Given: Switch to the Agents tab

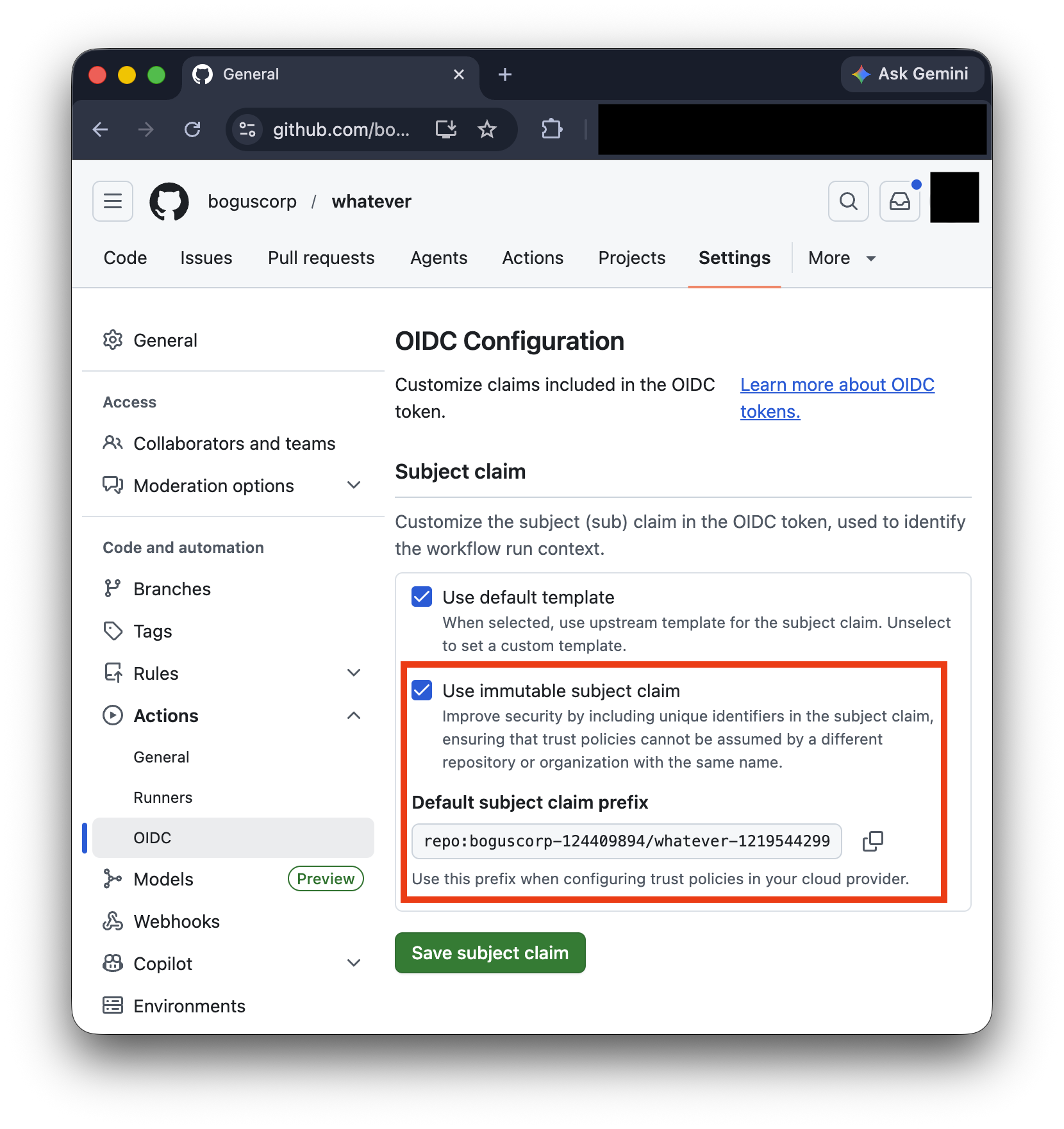Looking at the screenshot, I should [x=439, y=258].
